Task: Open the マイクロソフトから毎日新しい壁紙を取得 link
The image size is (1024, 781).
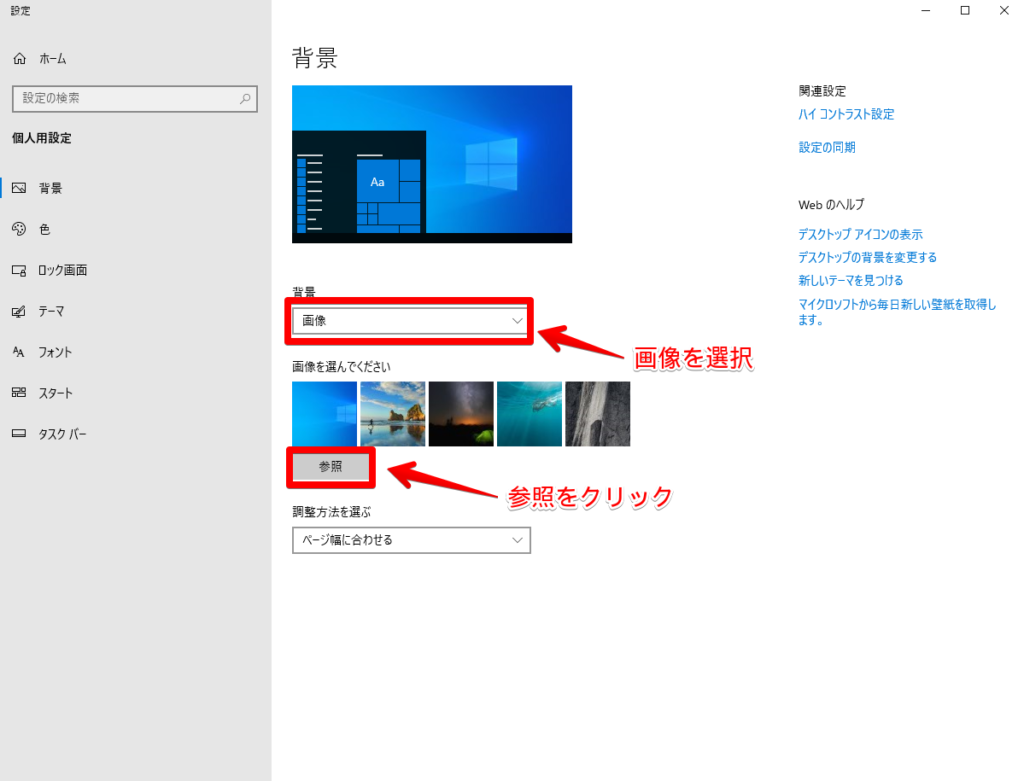Action: point(897,312)
